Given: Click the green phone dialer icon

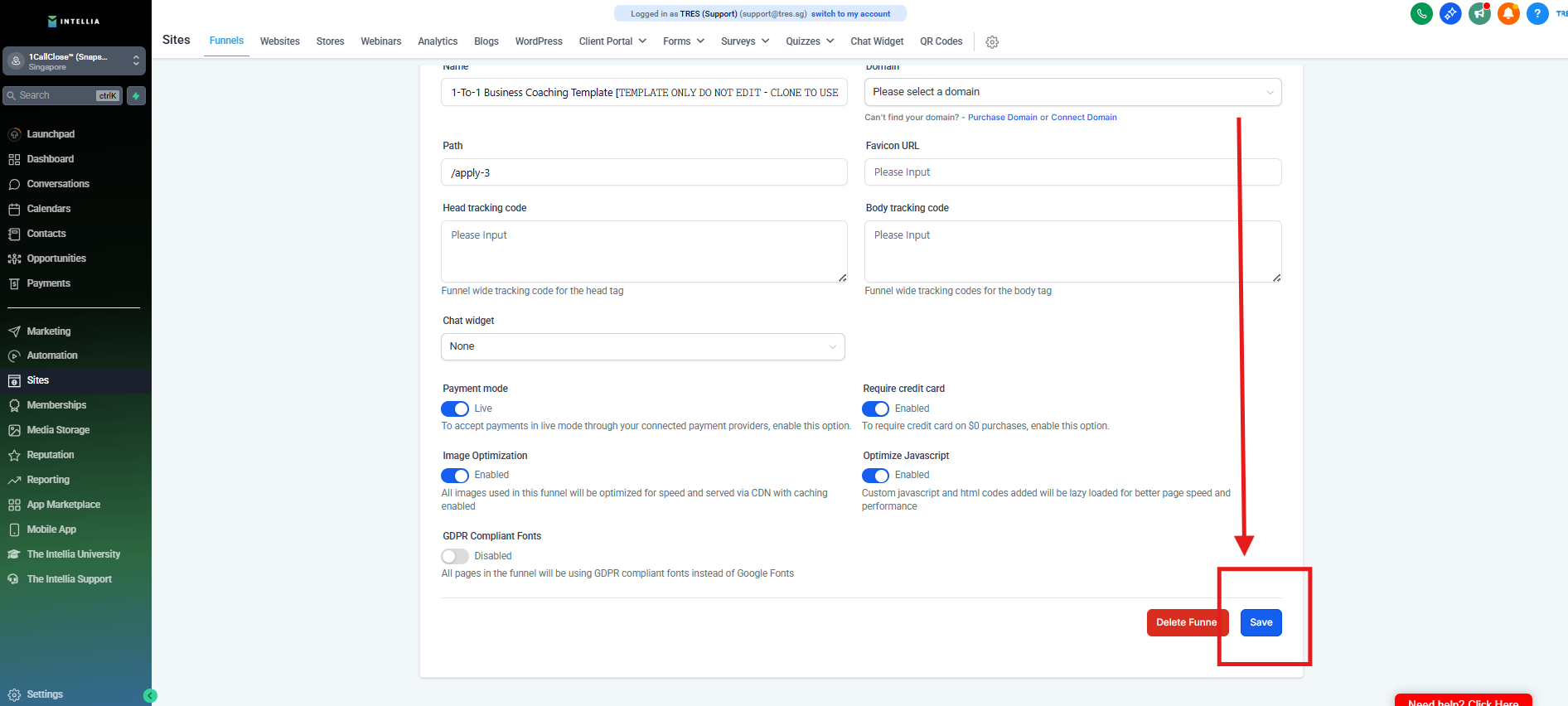Looking at the screenshot, I should pos(1421,13).
